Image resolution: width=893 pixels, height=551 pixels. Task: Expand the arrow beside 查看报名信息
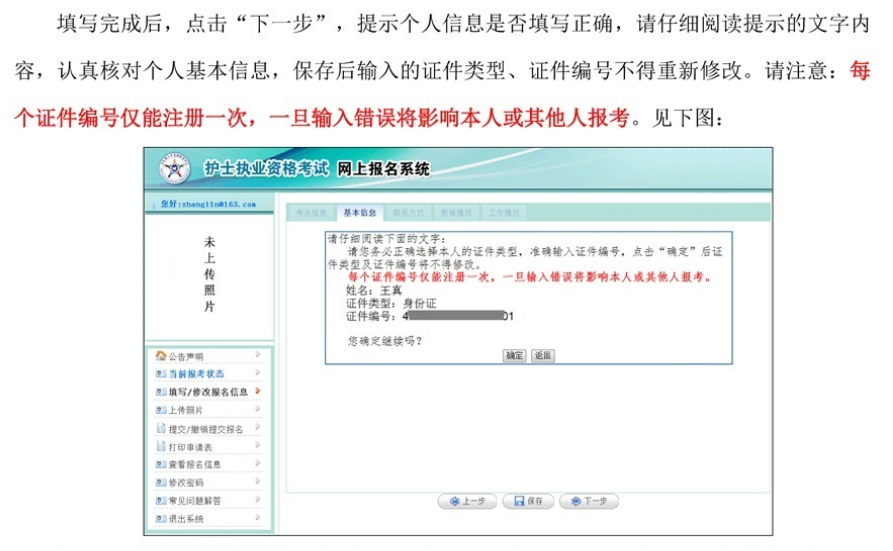(258, 463)
